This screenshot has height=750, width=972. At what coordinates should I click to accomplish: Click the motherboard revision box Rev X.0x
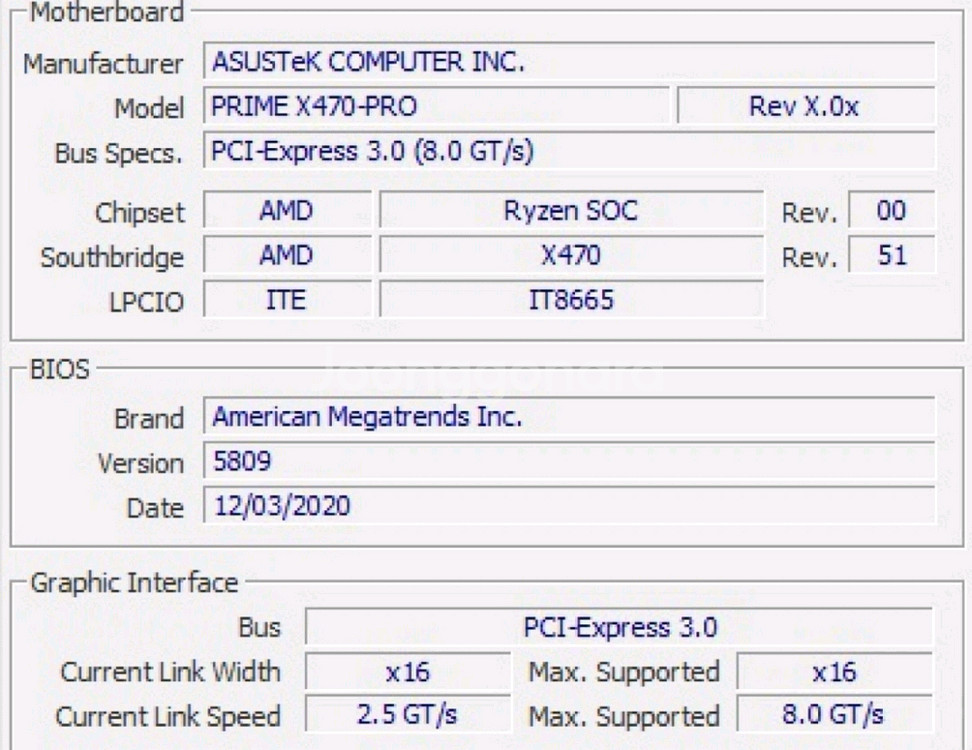[805, 107]
